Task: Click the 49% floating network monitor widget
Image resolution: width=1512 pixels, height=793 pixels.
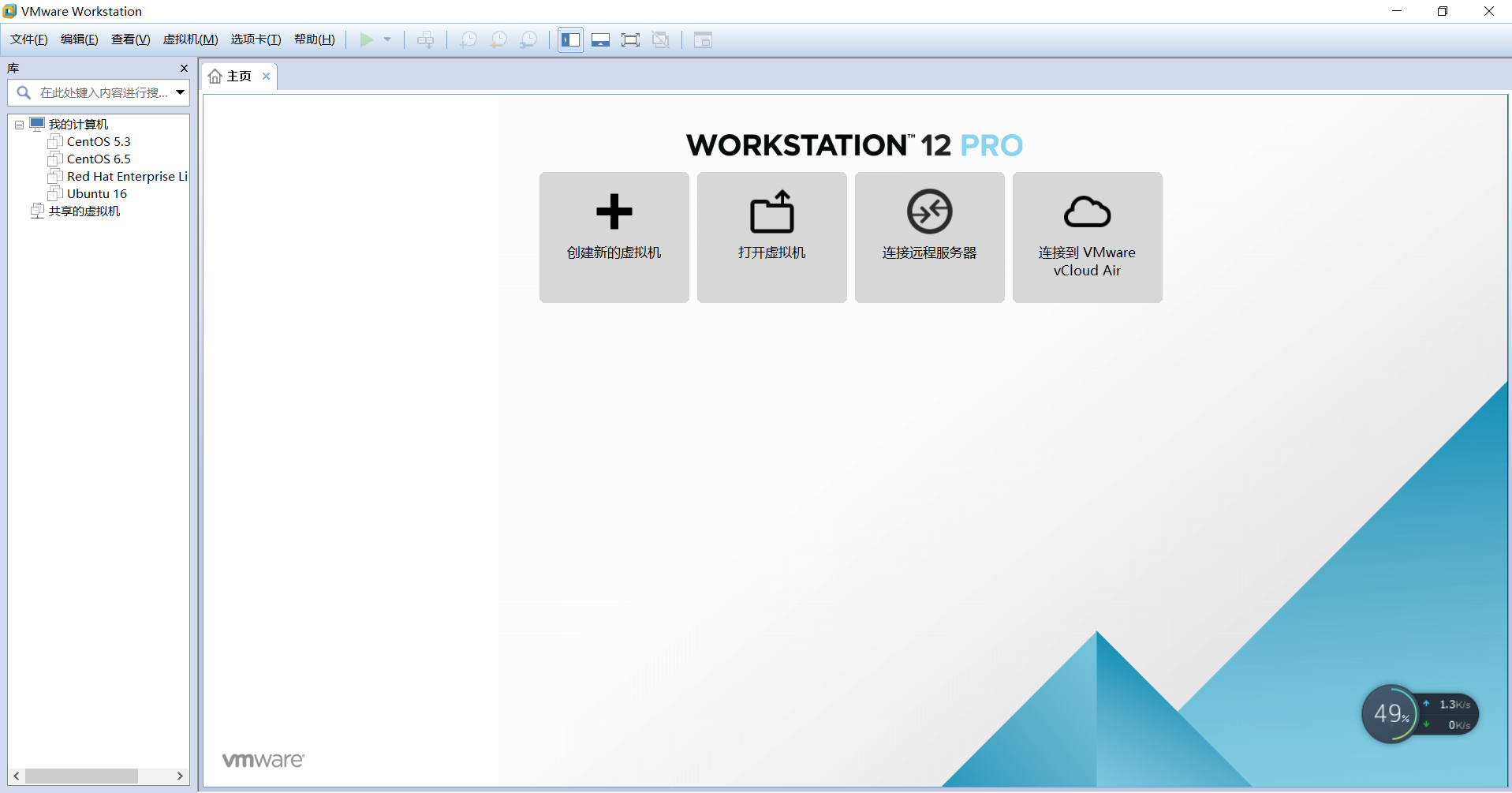Action: (x=1420, y=714)
